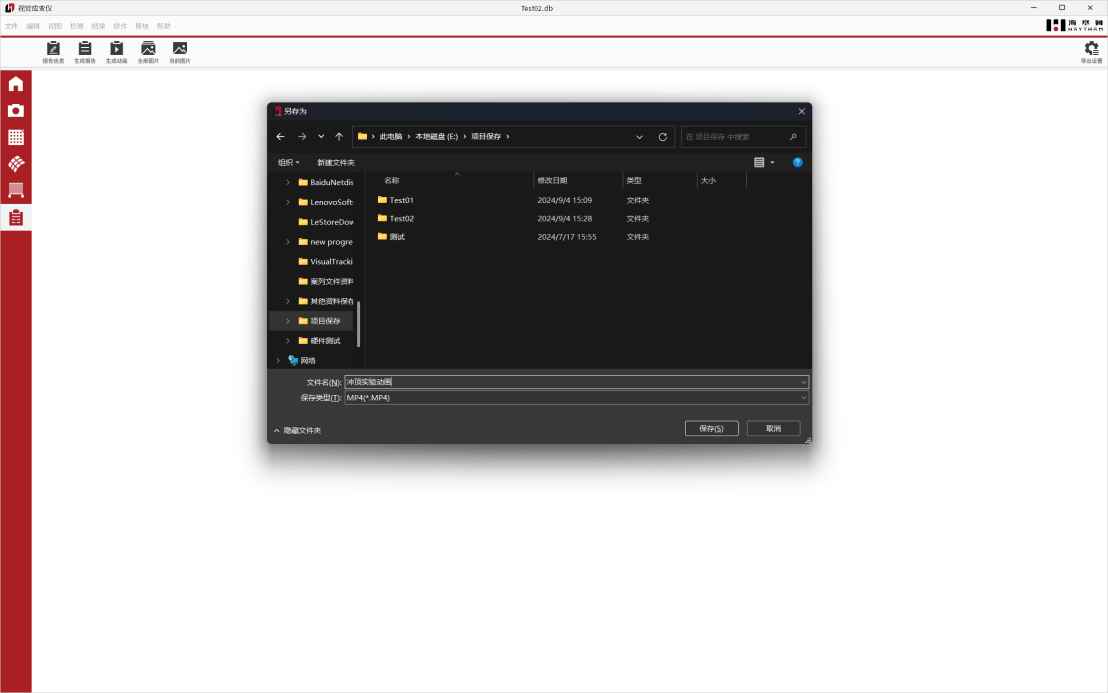The image size is (1108, 693).
Task: Click the 取消 button
Action: click(x=773, y=428)
